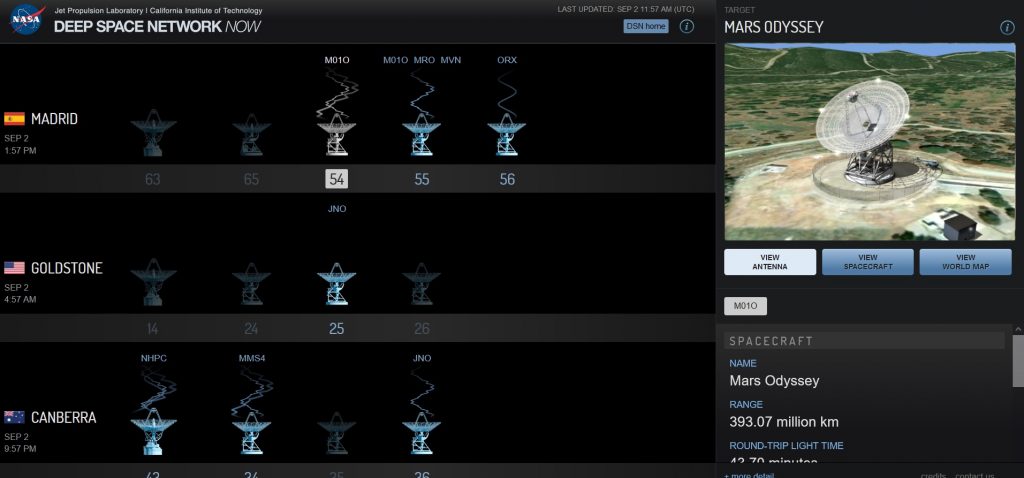
Task: Click the + more detail link
Action: tap(749, 475)
